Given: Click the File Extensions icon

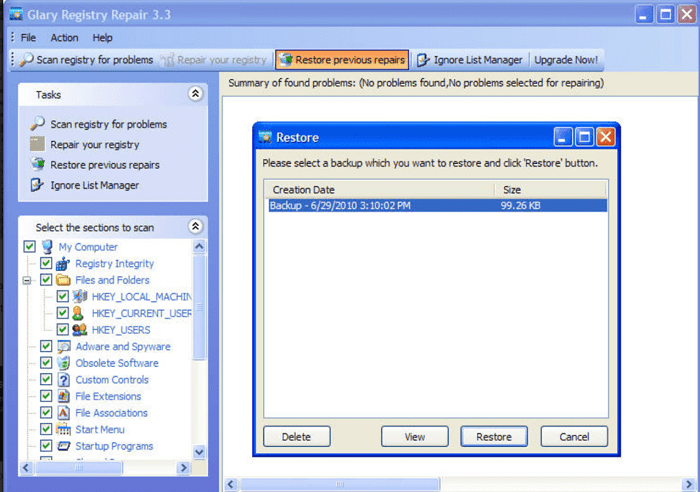Looking at the screenshot, I should 63,396.
